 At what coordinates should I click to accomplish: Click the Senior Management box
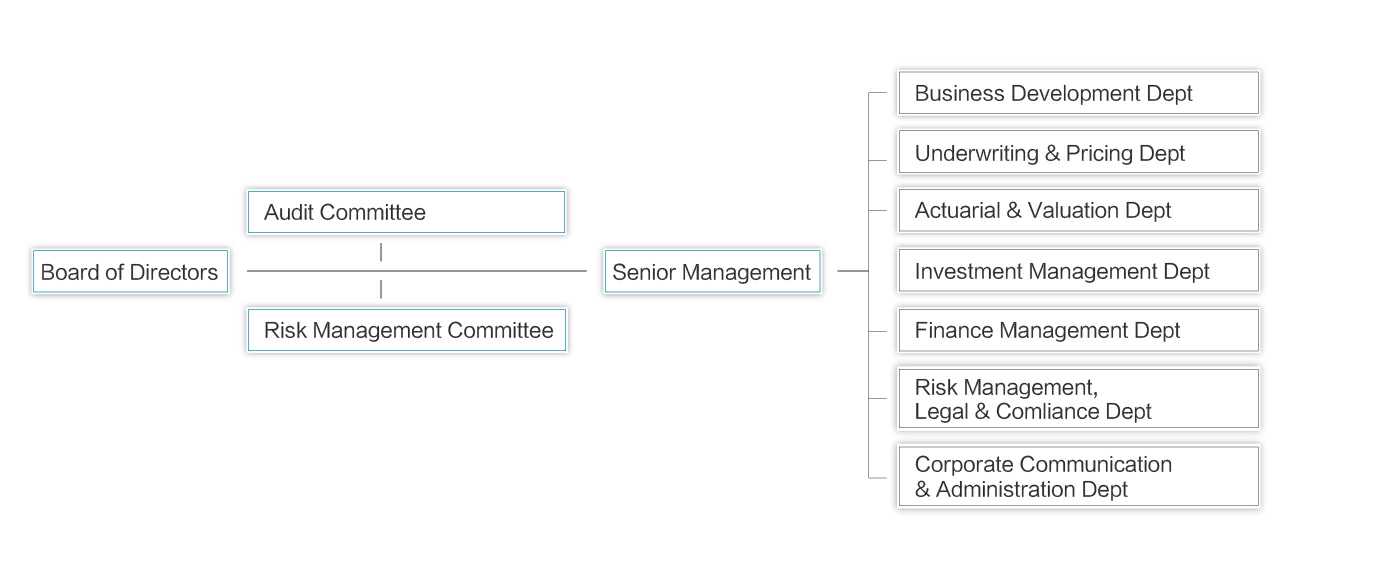712,272
